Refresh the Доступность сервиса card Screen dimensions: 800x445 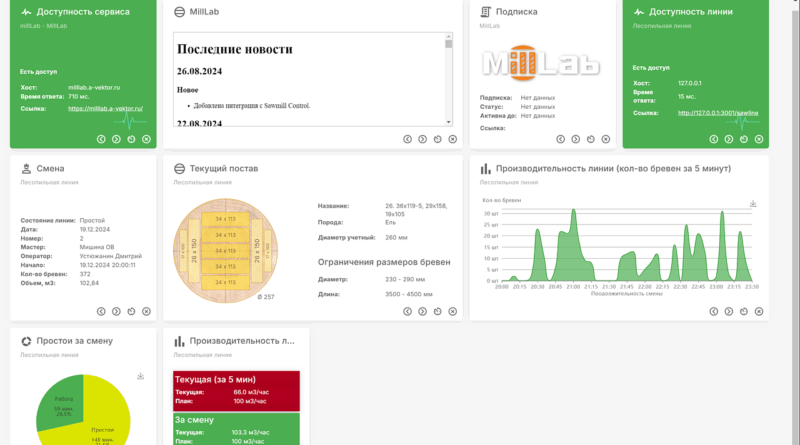point(131,139)
